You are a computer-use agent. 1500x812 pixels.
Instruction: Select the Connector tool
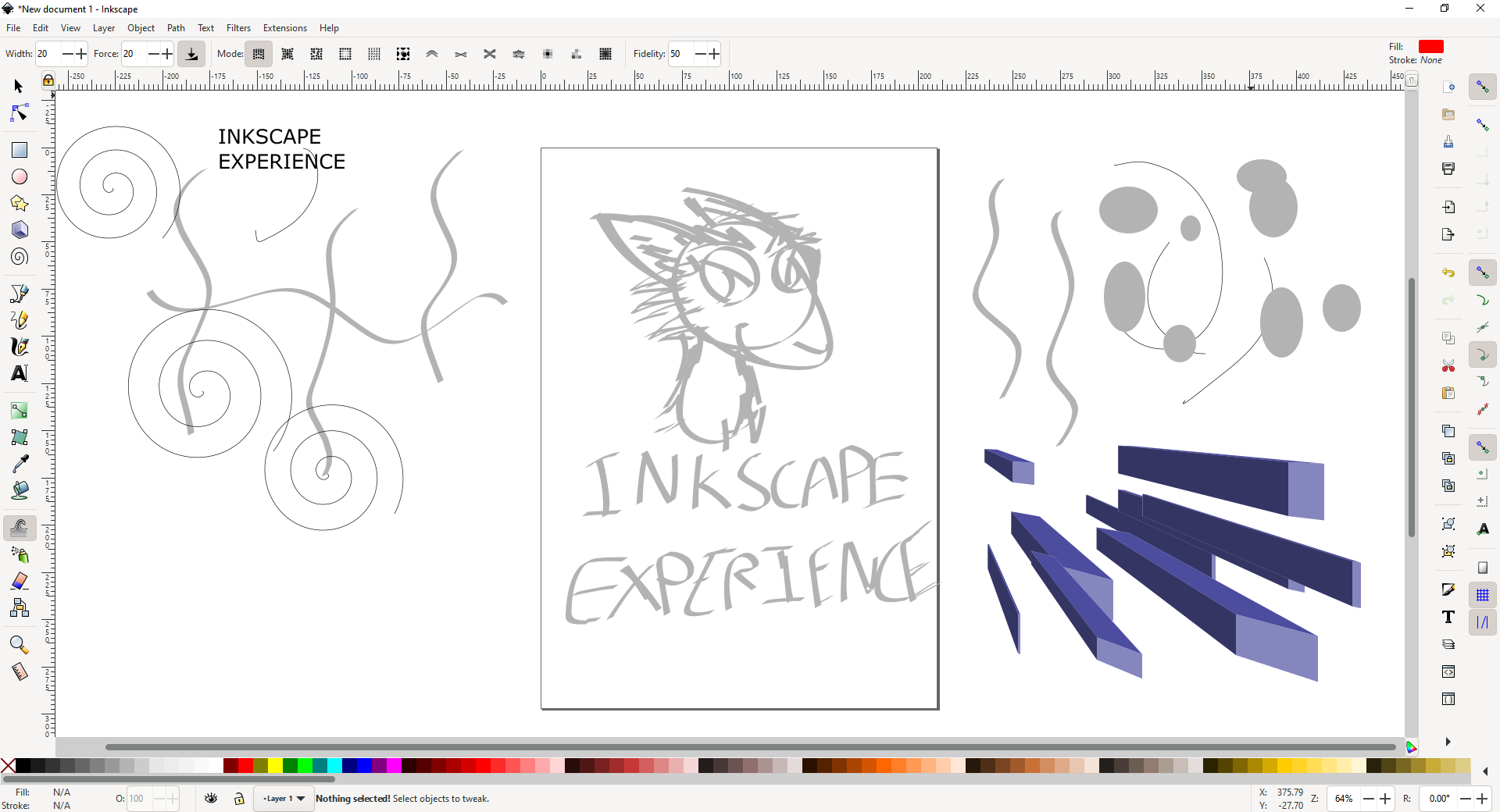(19, 608)
